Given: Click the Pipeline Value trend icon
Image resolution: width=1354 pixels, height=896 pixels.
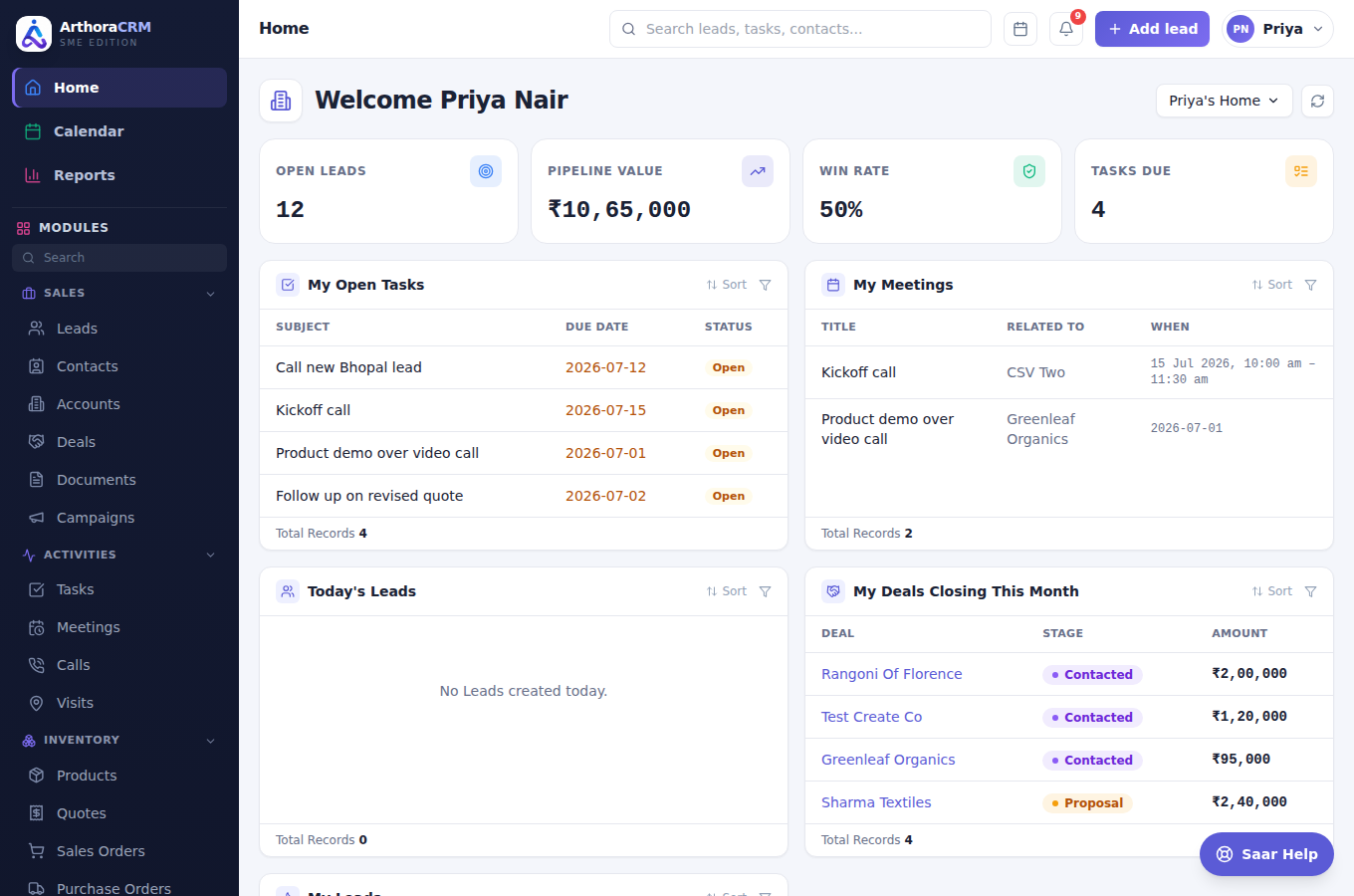Looking at the screenshot, I should coord(758,171).
